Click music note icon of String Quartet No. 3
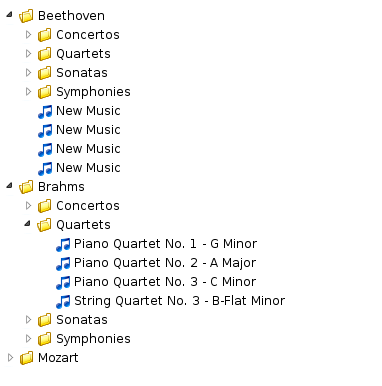Image resolution: width=382 pixels, height=386 pixels. [63, 301]
